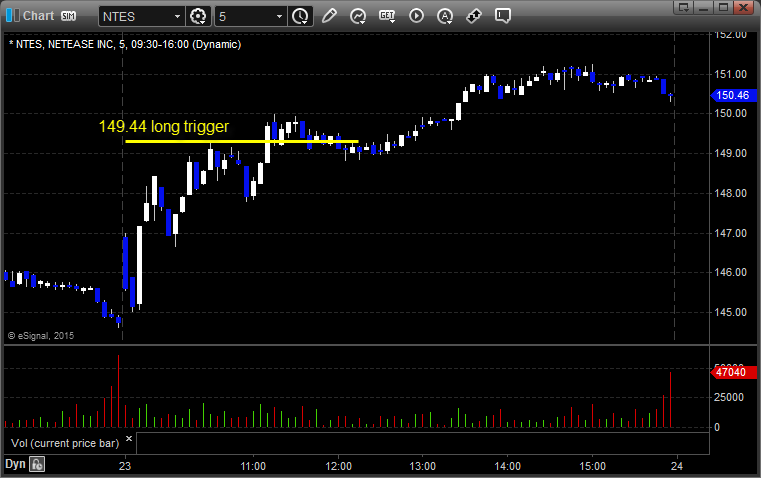Click the 145.00 price axis label
The width and height of the screenshot is (761, 478).
pos(730,312)
